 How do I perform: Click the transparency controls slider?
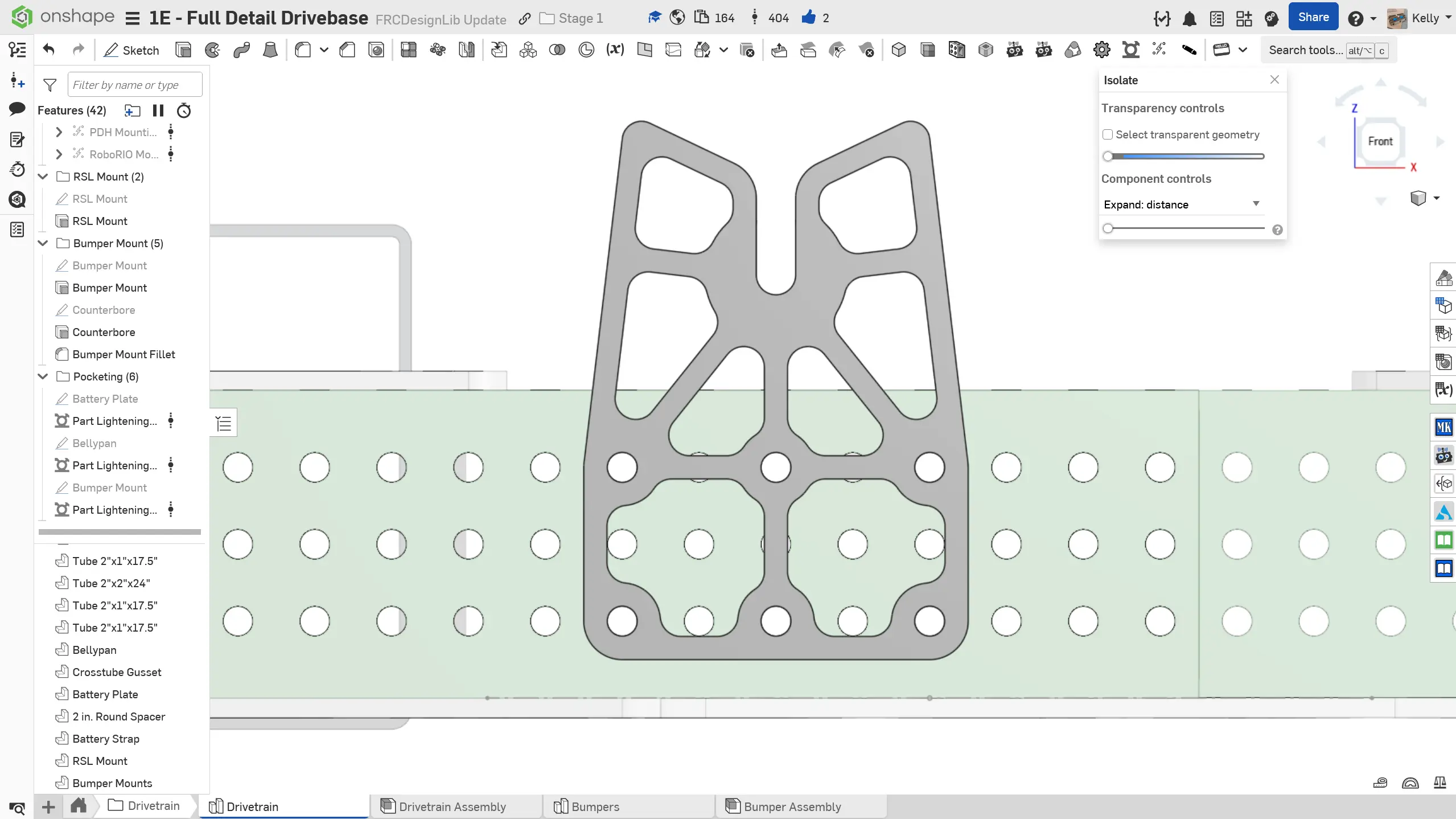pyautogui.click(x=1184, y=156)
